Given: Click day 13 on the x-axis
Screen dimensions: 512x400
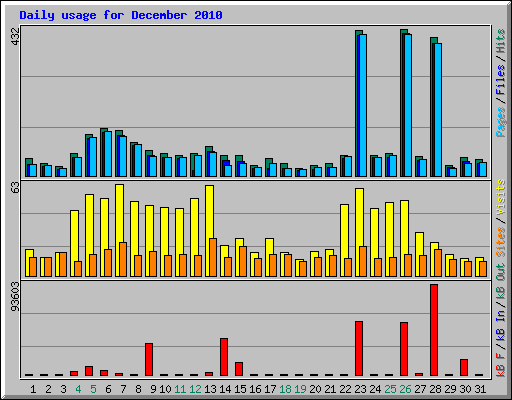Looking at the screenshot, I should pos(210,389).
